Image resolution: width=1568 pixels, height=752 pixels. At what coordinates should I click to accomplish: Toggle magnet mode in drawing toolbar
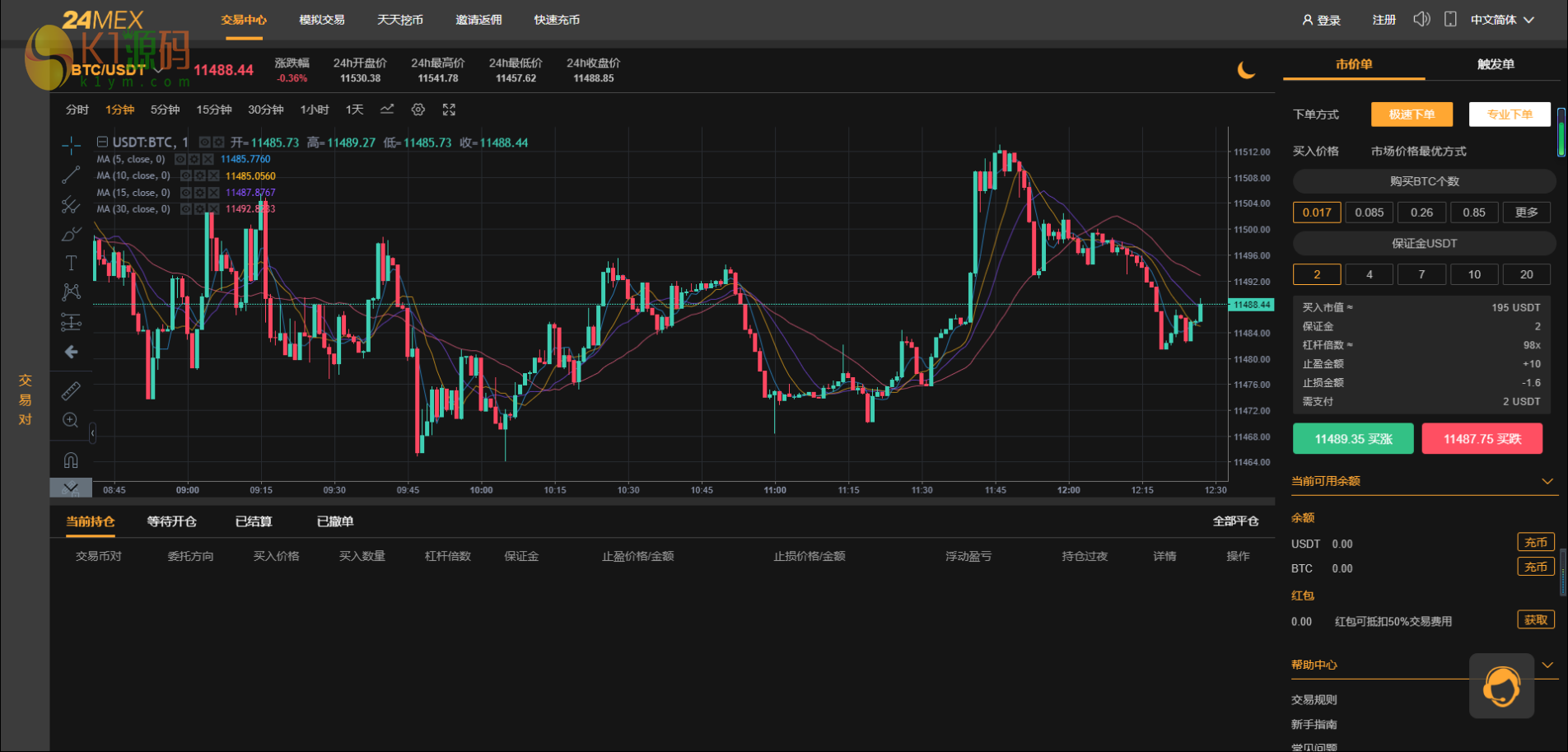pos(71,460)
